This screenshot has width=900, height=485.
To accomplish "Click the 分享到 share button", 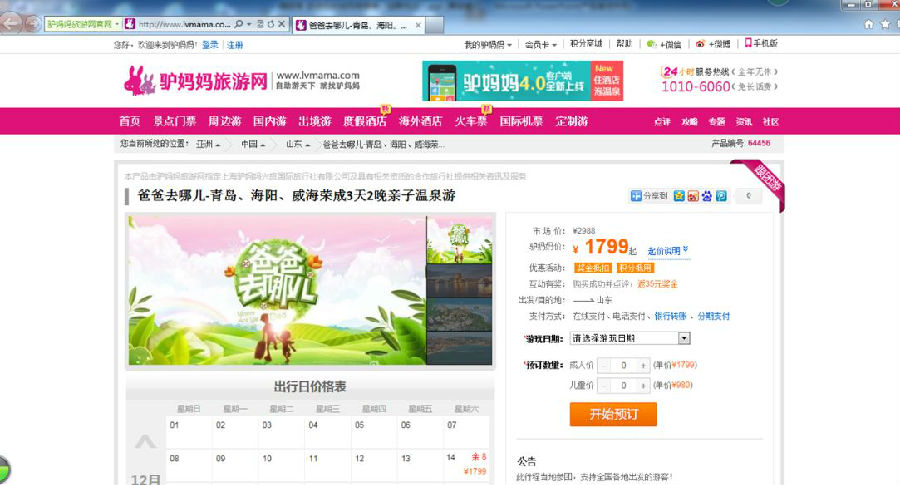I will coord(649,196).
